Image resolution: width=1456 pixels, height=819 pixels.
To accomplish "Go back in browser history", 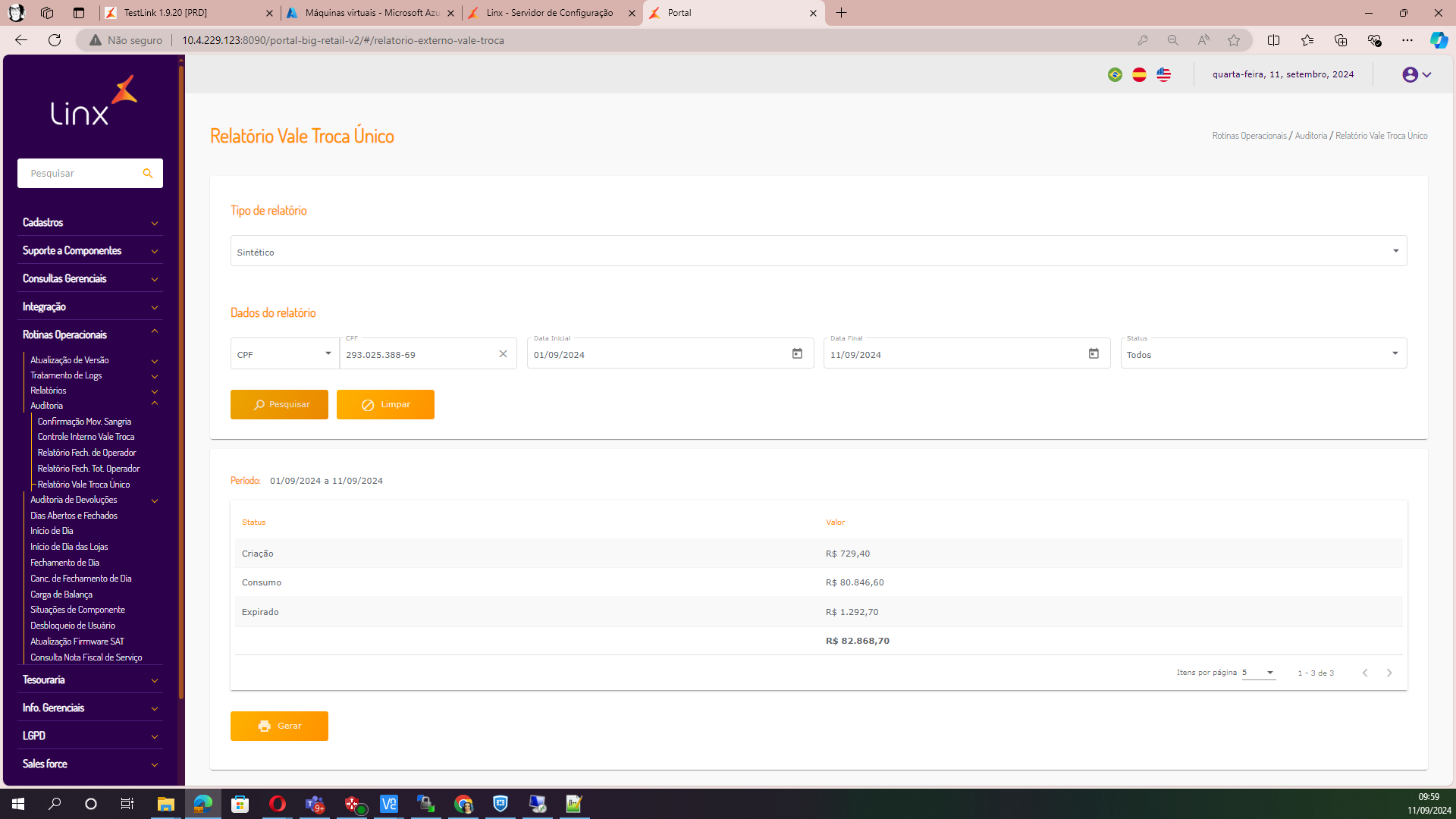I will (x=21, y=40).
